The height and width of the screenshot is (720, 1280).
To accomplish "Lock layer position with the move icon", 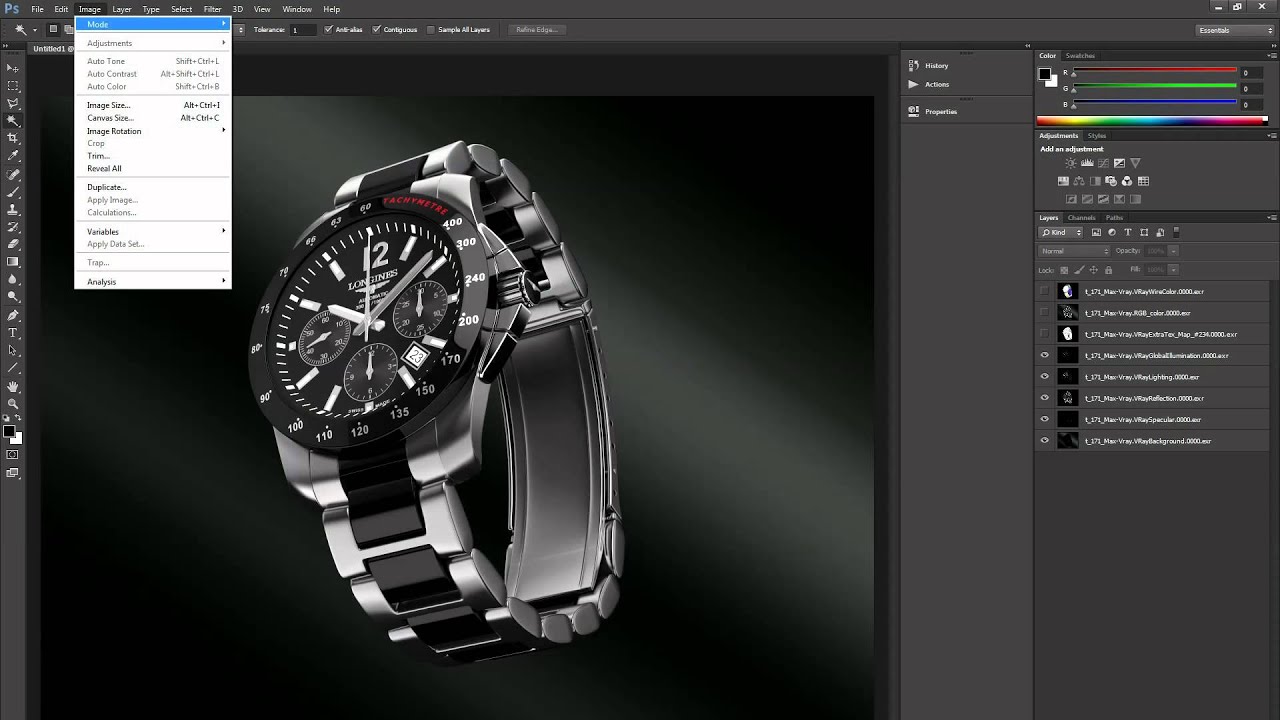I will tap(1094, 270).
